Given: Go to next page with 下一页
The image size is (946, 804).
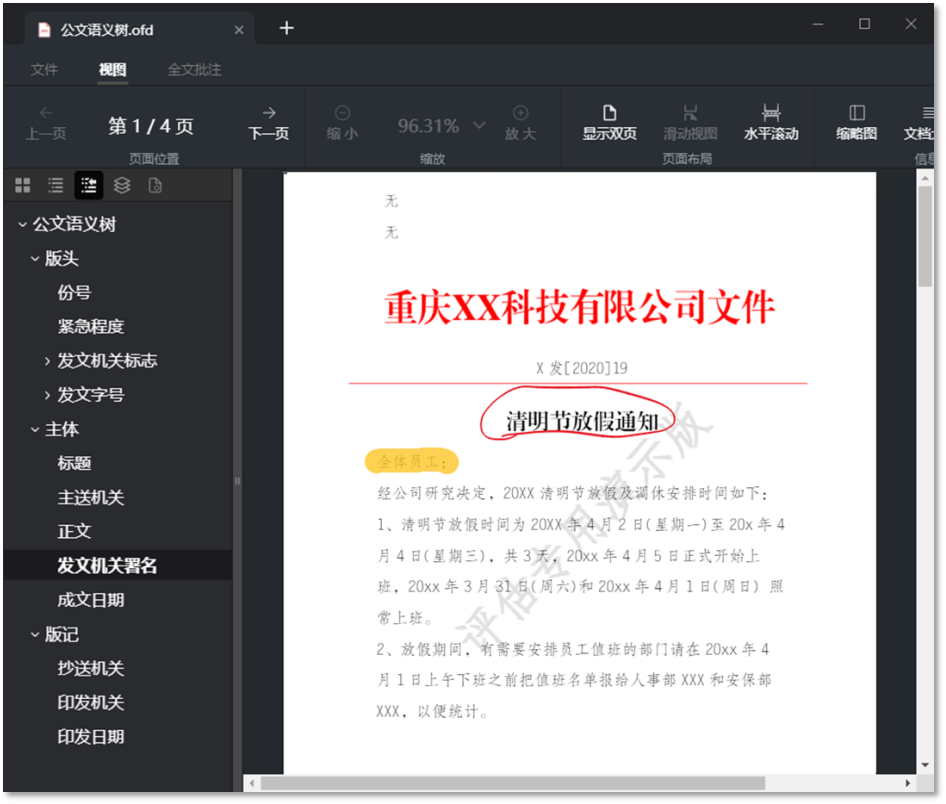Looking at the screenshot, I should point(267,126).
